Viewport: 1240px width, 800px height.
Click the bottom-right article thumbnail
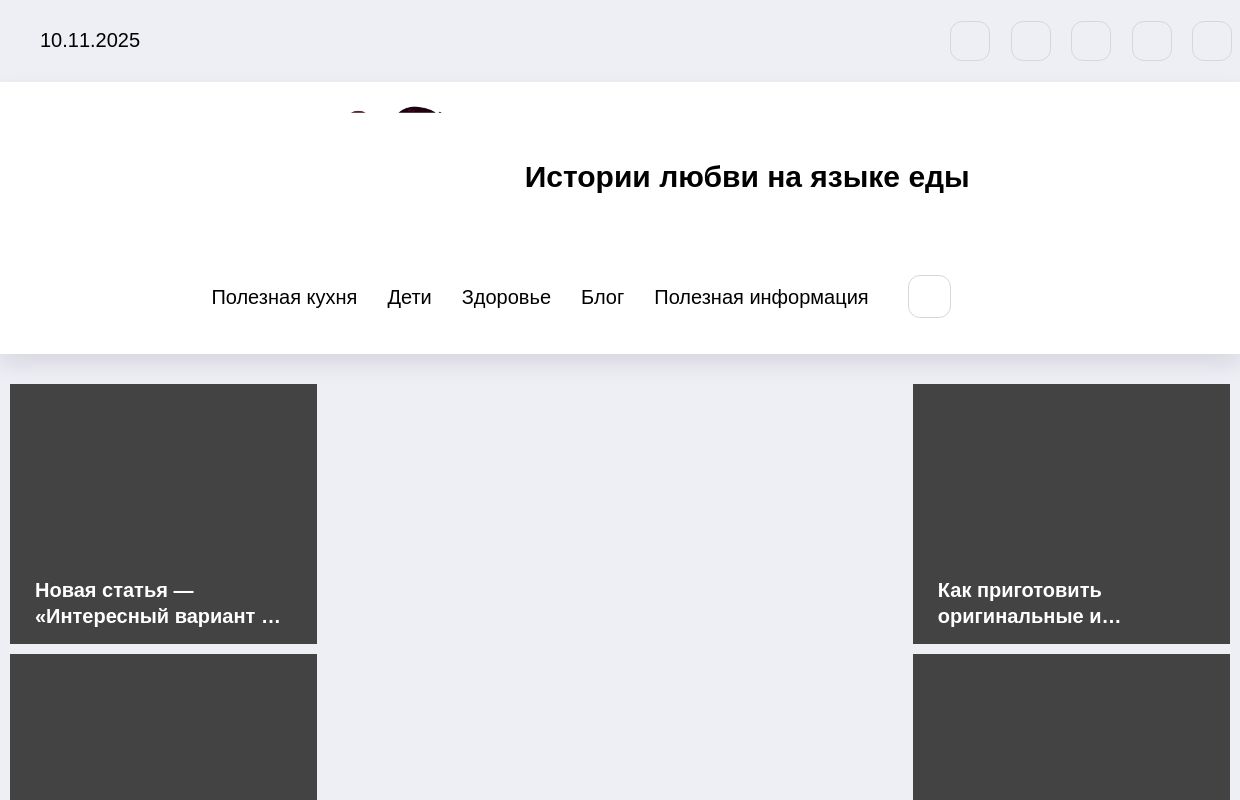click(x=1071, y=727)
